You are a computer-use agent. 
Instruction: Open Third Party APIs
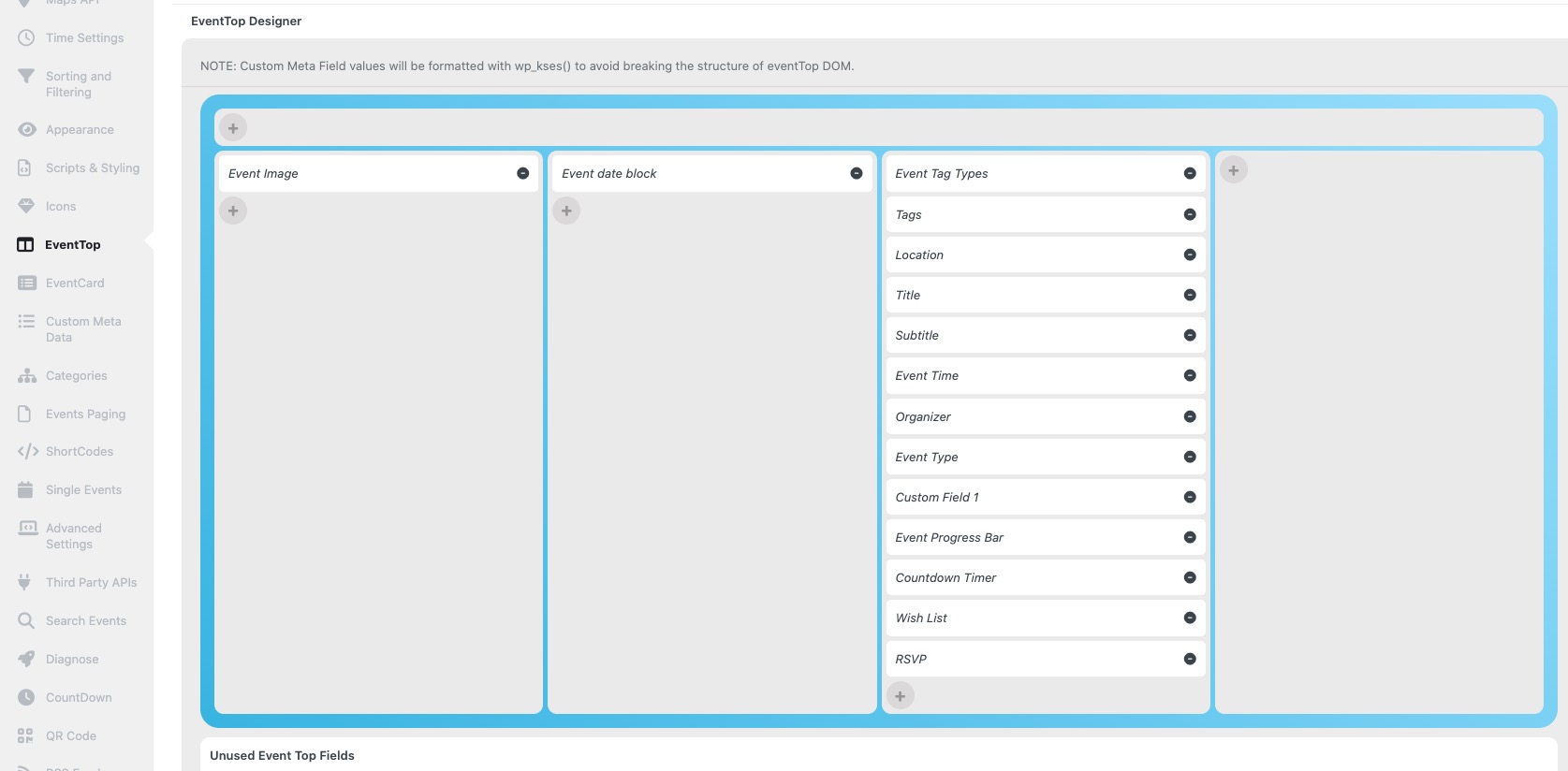[x=91, y=582]
